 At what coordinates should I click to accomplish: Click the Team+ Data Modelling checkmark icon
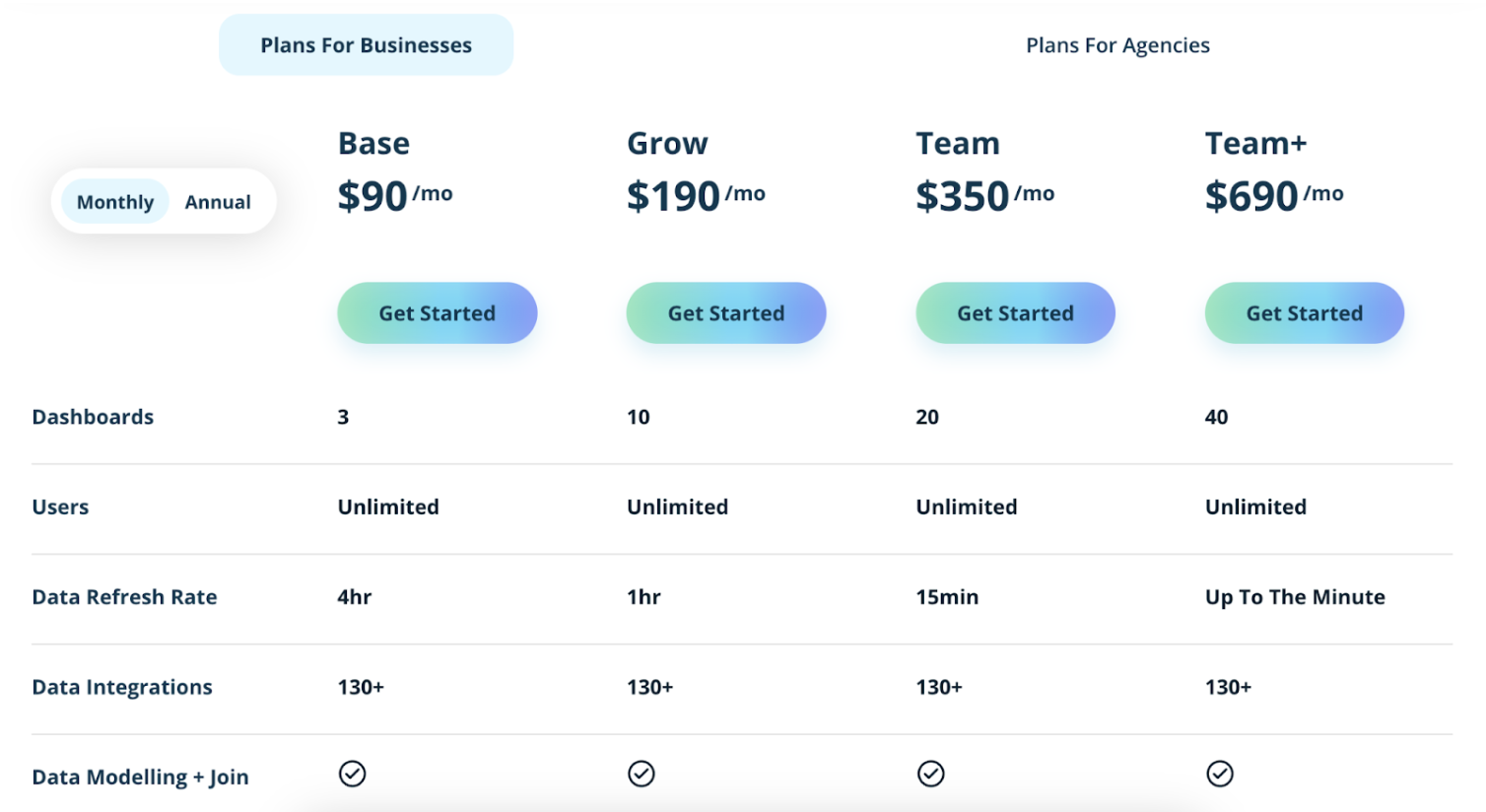(x=1219, y=774)
